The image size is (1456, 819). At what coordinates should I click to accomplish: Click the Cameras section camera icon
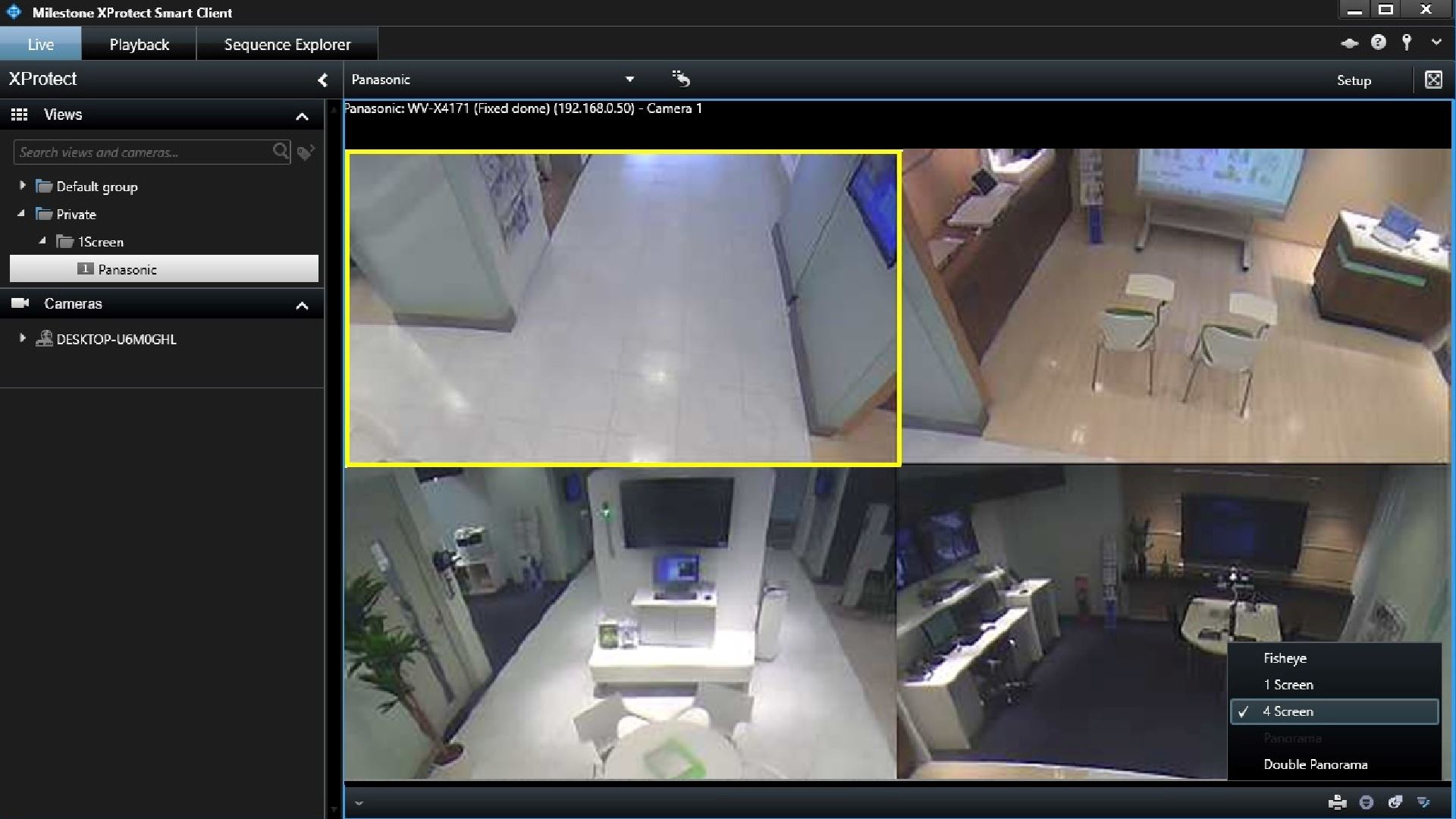click(20, 303)
